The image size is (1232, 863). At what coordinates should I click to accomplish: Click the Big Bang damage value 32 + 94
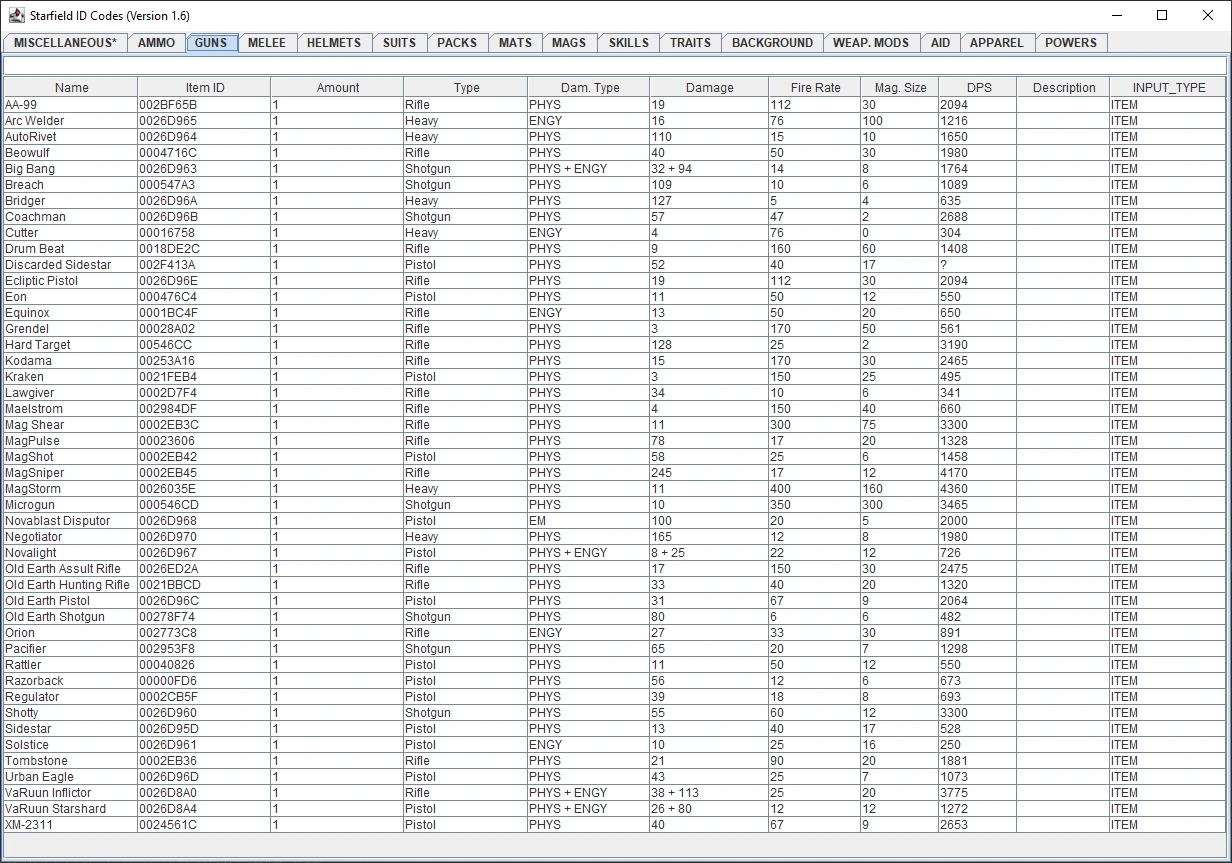(x=671, y=169)
